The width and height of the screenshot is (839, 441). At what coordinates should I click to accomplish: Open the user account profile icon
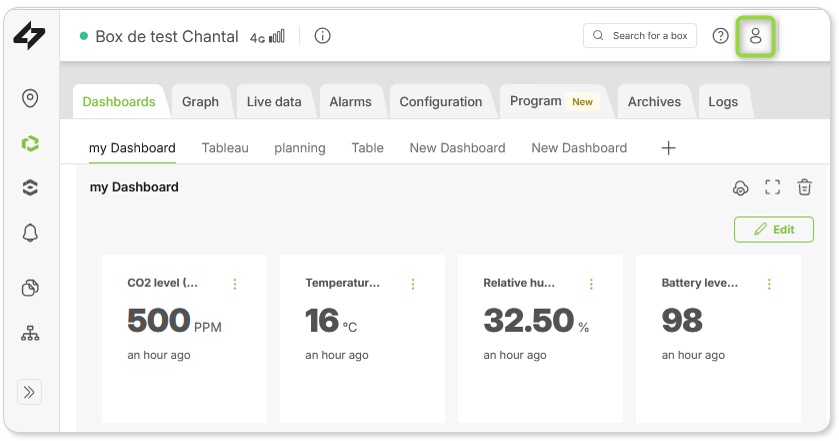[755, 36]
